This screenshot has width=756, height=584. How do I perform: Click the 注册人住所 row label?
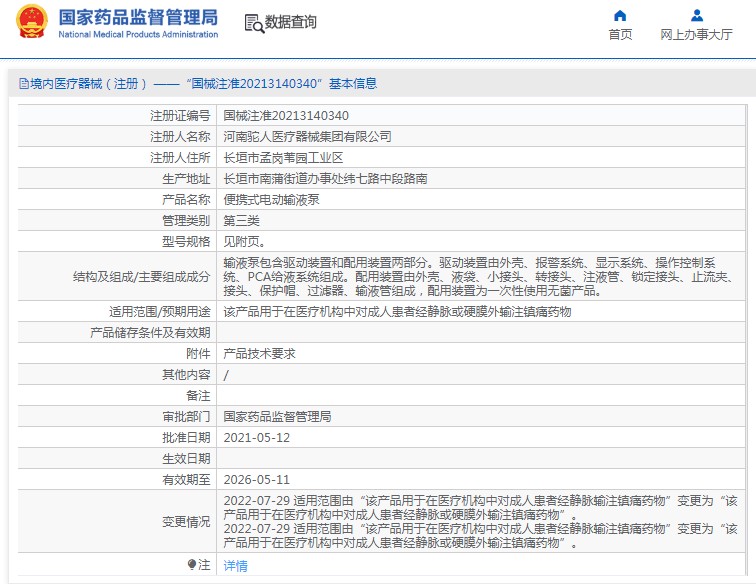click(180, 158)
